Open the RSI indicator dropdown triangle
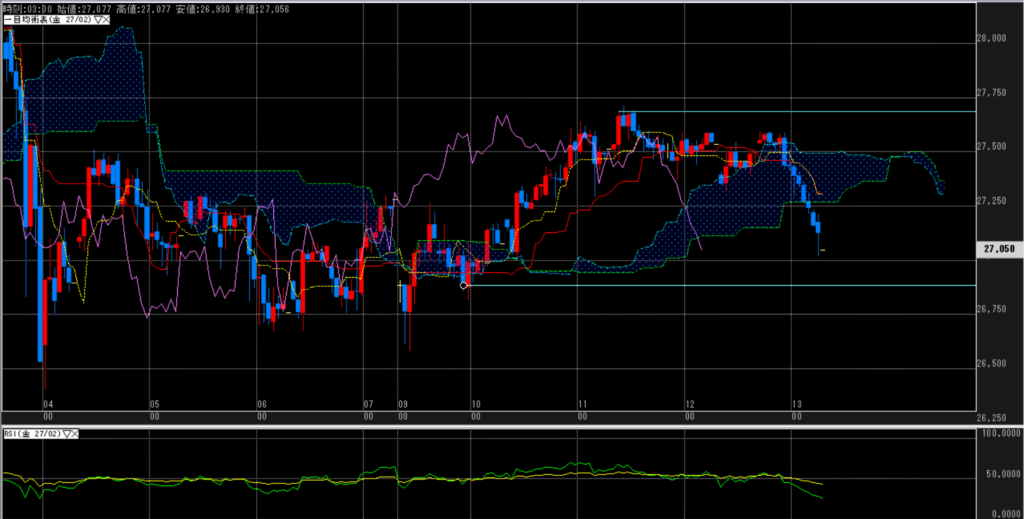This screenshot has width=1024, height=519. pos(67,434)
